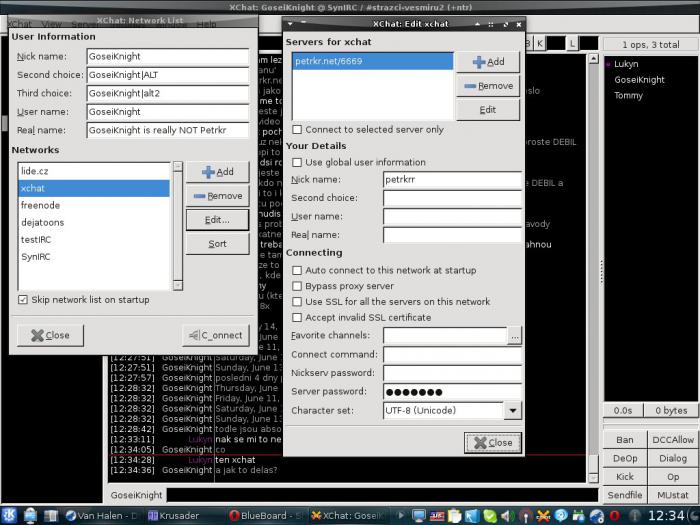Click the Server password field
The width and height of the screenshot is (700, 525).
click(x=452, y=392)
